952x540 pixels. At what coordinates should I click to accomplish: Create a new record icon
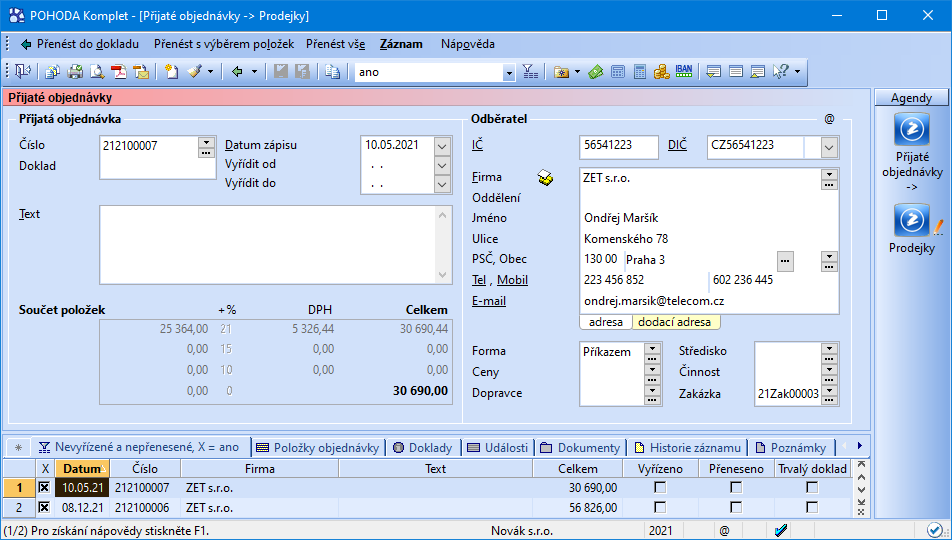click(x=172, y=72)
